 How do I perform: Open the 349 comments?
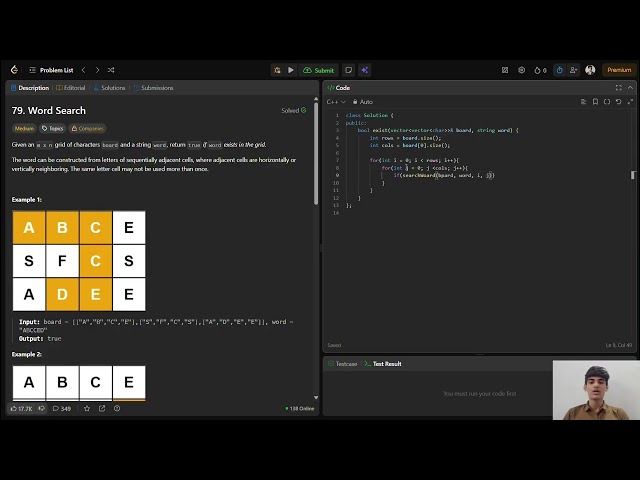coord(62,409)
